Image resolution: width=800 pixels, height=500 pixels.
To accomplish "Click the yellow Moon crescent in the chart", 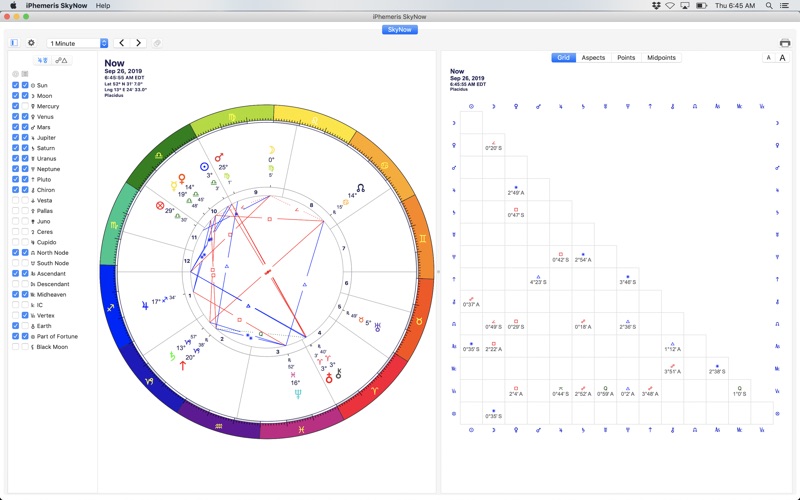I will (x=272, y=150).
